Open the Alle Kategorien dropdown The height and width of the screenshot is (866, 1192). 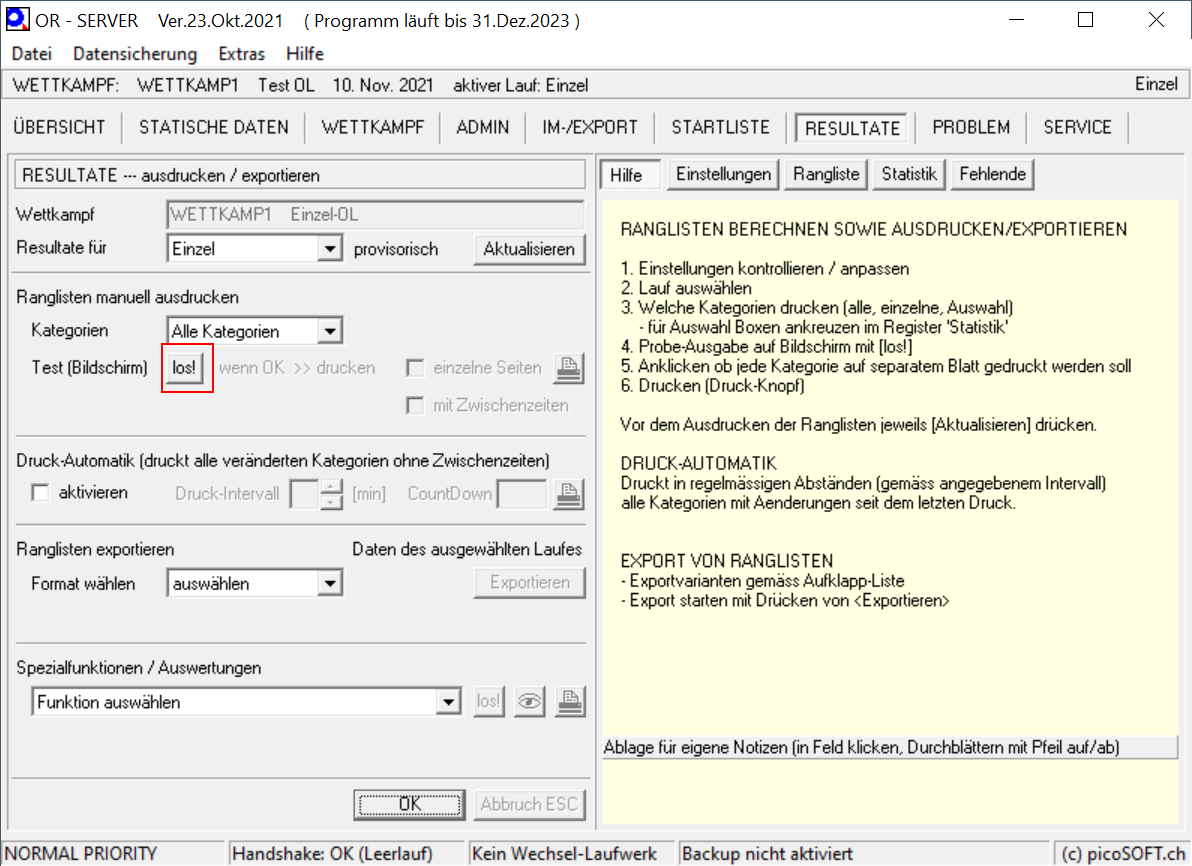(329, 331)
